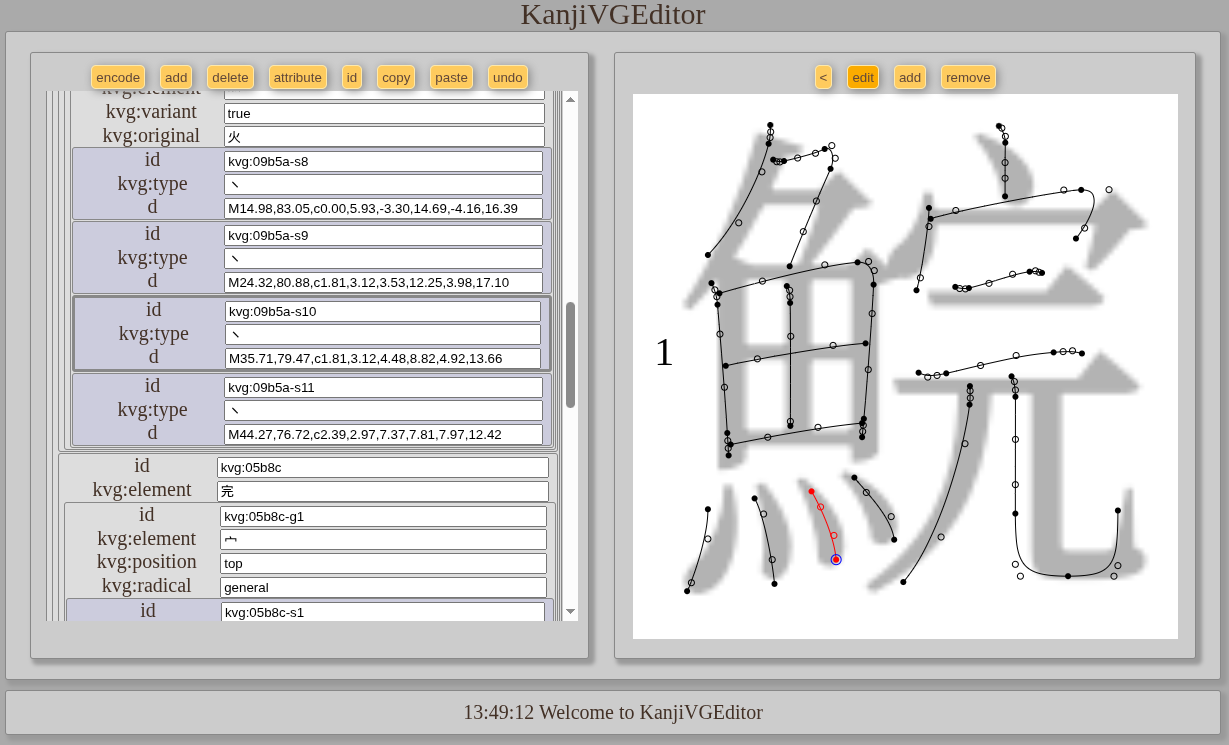The width and height of the screenshot is (1229, 745).
Task: Edit the path field starting M14.98,83.05
Action: click(383, 208)
